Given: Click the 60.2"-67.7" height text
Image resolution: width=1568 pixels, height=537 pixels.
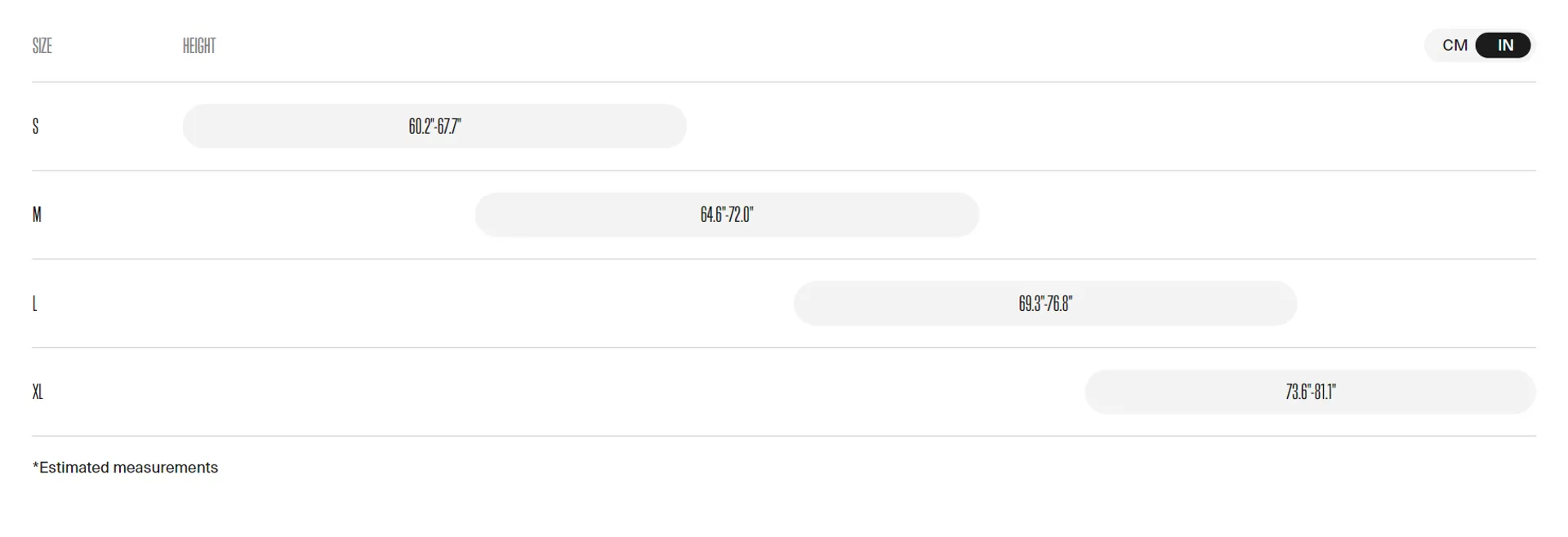Looking at the screenshot, I should [x=434, y=126].
